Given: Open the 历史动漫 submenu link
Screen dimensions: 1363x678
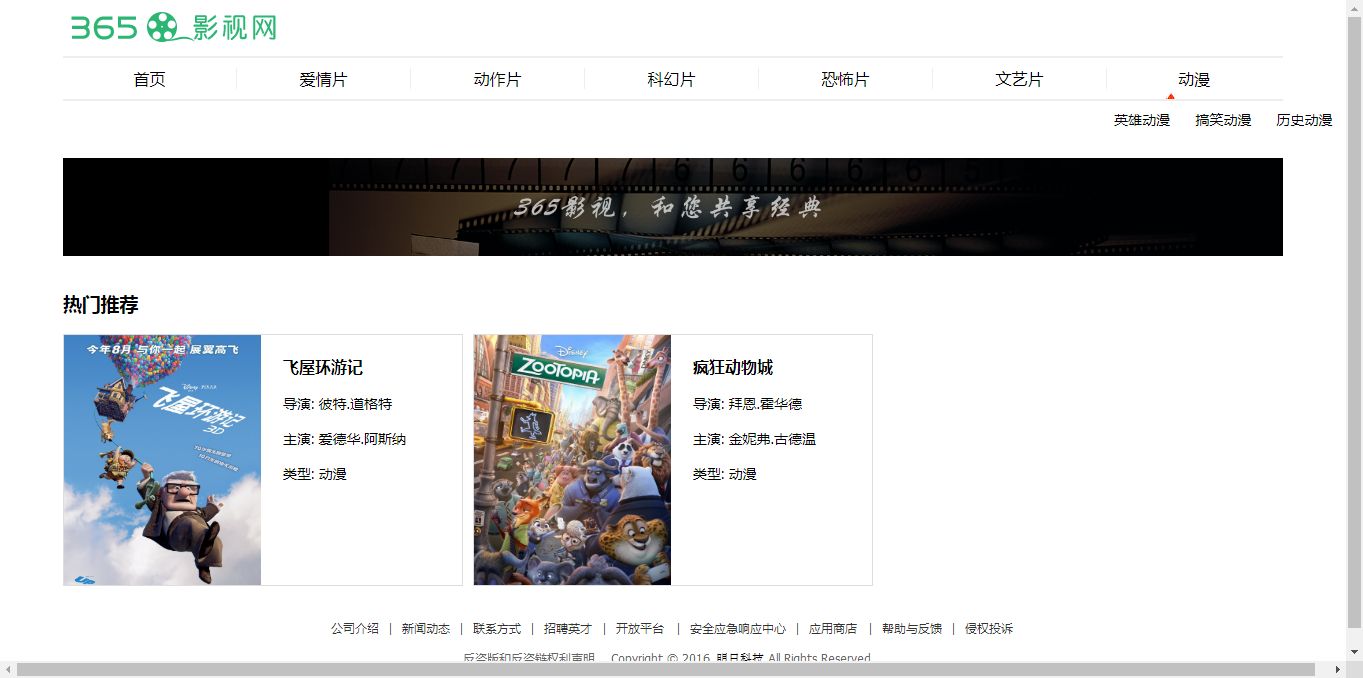Looking at the screenshot, I should (x=1304, y=120).
